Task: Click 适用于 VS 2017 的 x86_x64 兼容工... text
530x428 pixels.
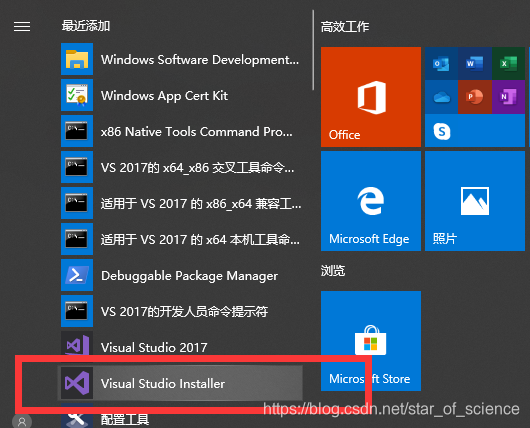Action: click(201, 204)
